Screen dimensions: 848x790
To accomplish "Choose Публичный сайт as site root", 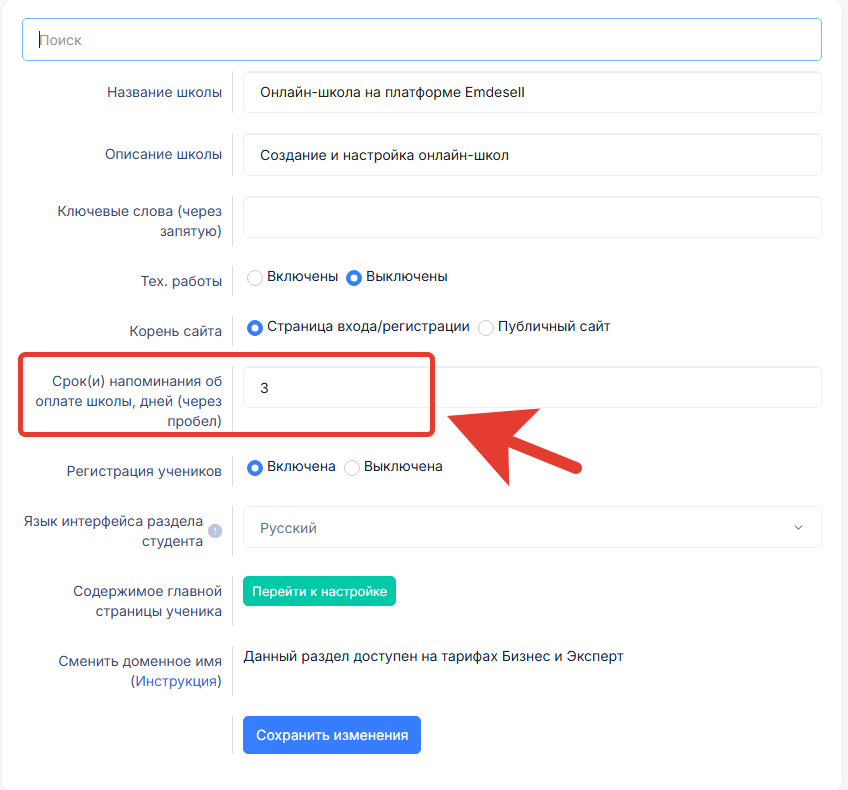I will 486,327.
